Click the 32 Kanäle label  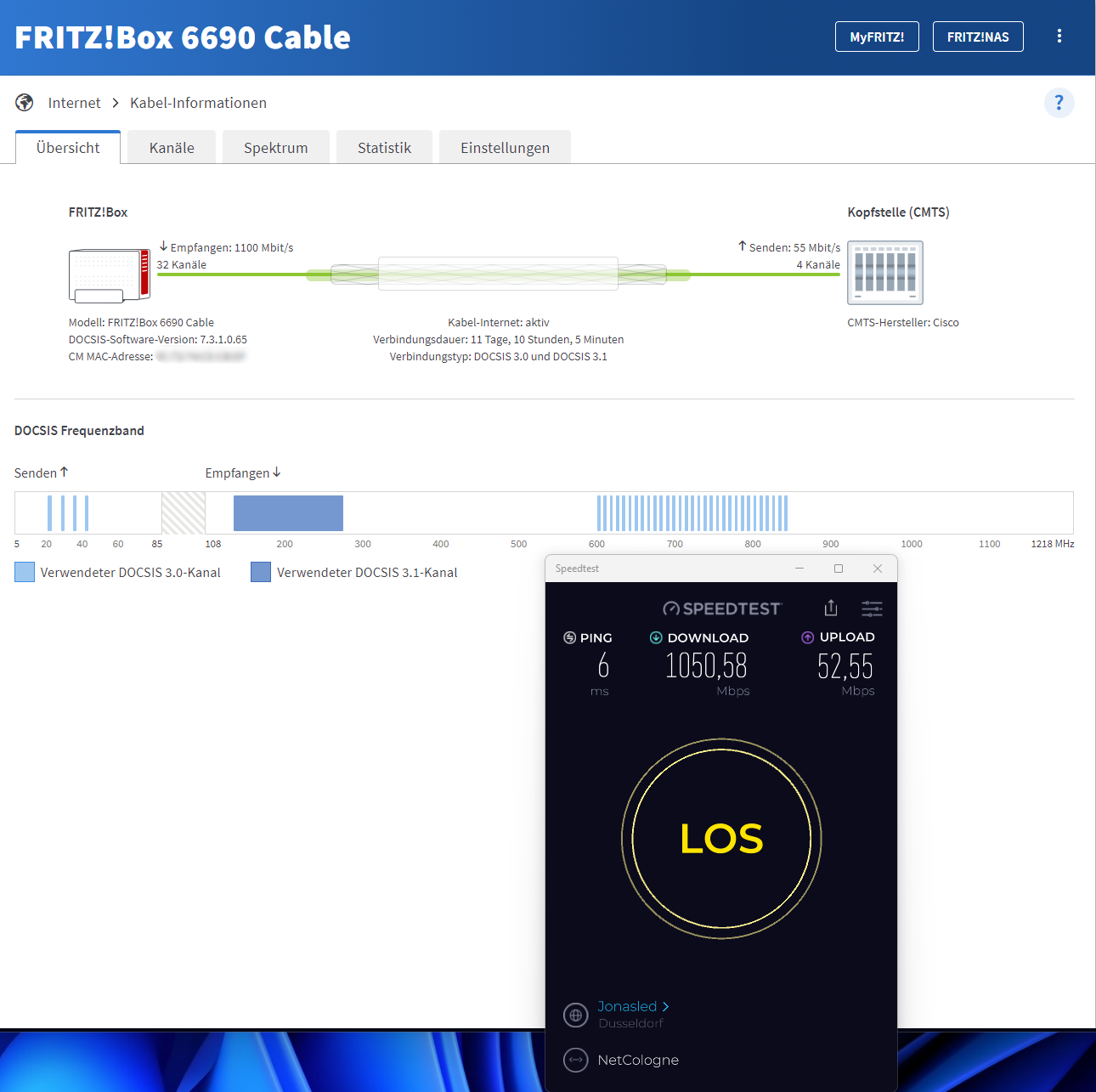click(181, 264)
